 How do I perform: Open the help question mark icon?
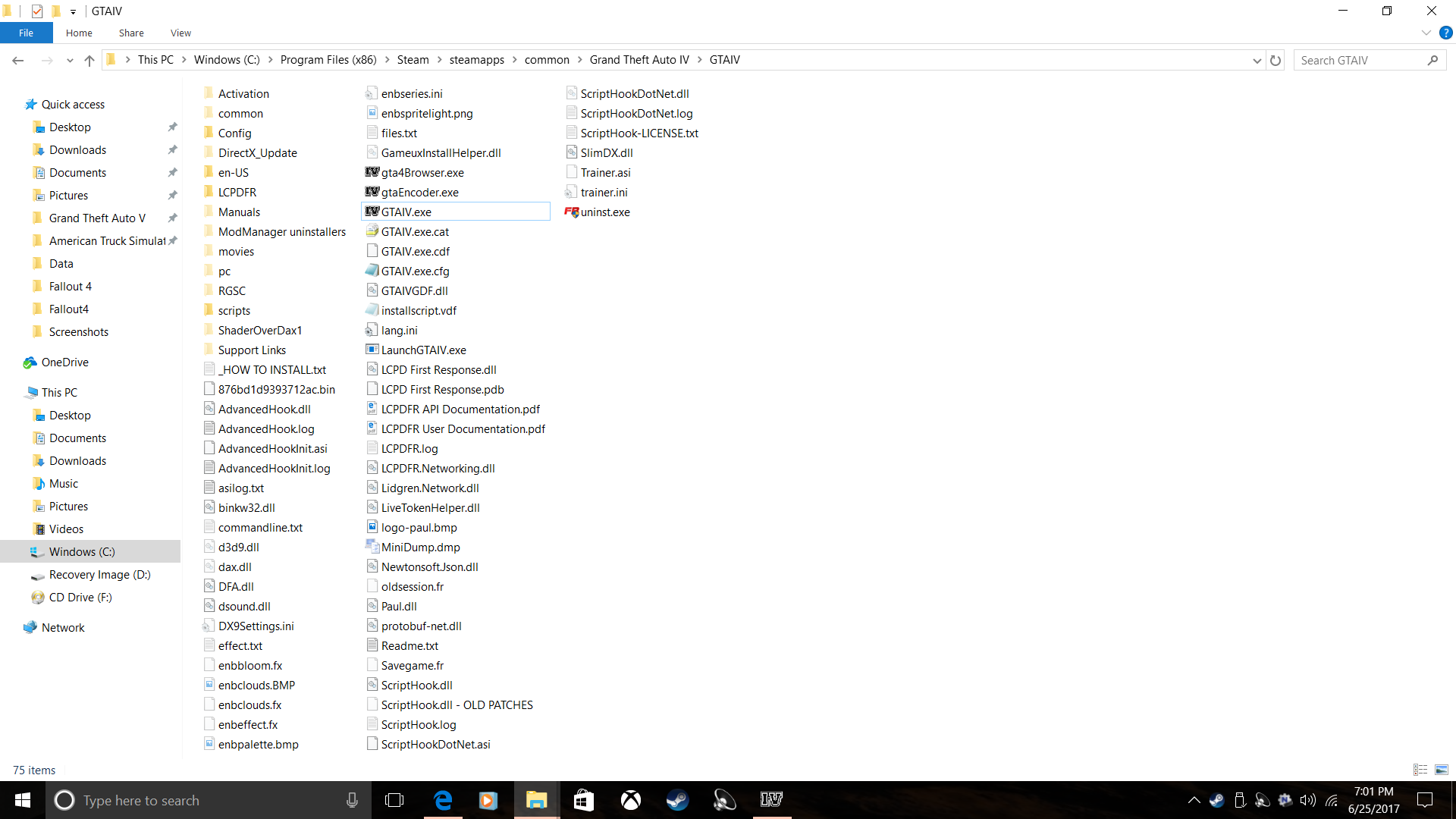[1446, 33]
